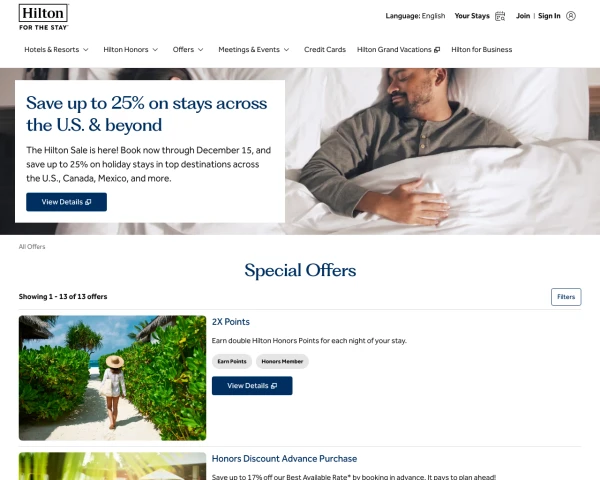The image size is (600, 480).
Task: Click View Details for 2X Points
Action: (x=252, y=386)
